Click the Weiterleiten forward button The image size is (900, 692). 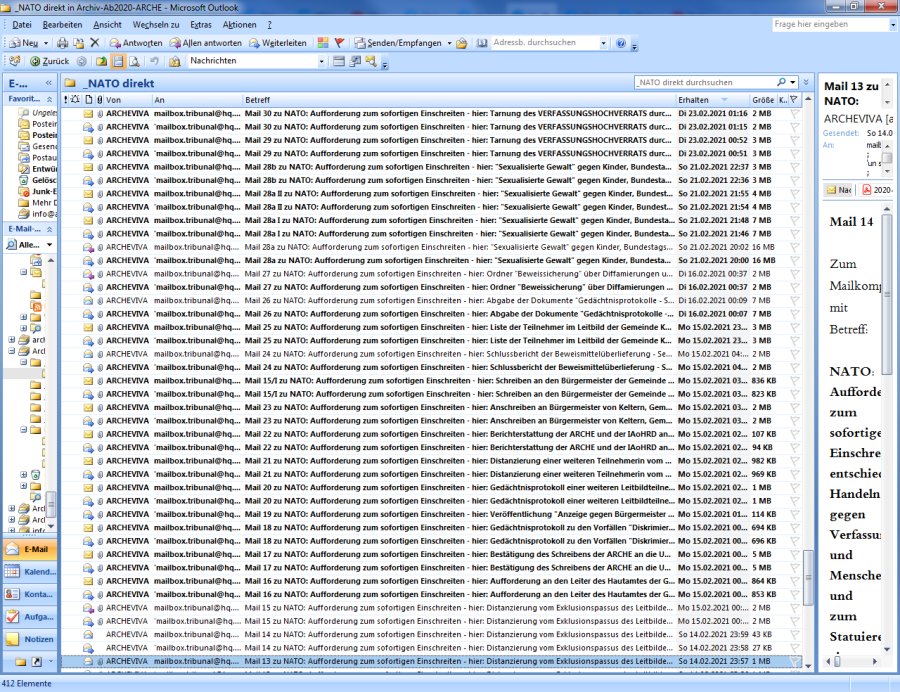(x=278, y=43)
